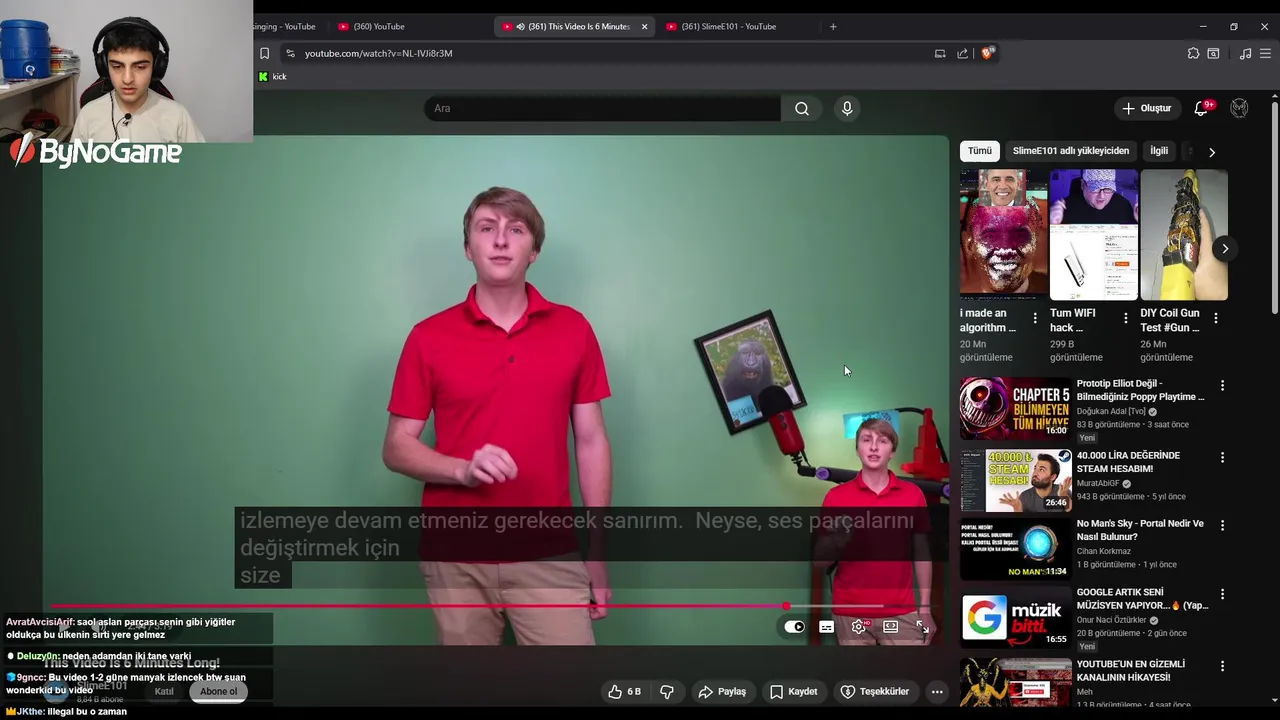Image resolution: width=1280 pixels, height=720 pixels.
Task: Open the 'Cihan Korkmaz' channel name
Action: click(x=1106, y=551)
